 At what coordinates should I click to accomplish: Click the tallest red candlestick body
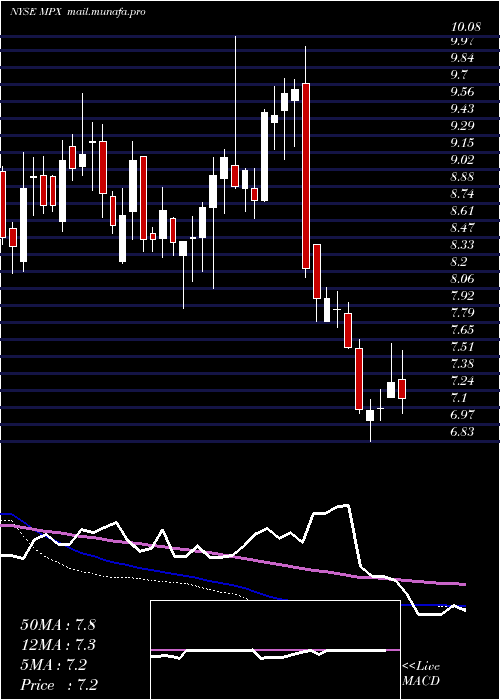pyautogui.click(x=306, y=176)
